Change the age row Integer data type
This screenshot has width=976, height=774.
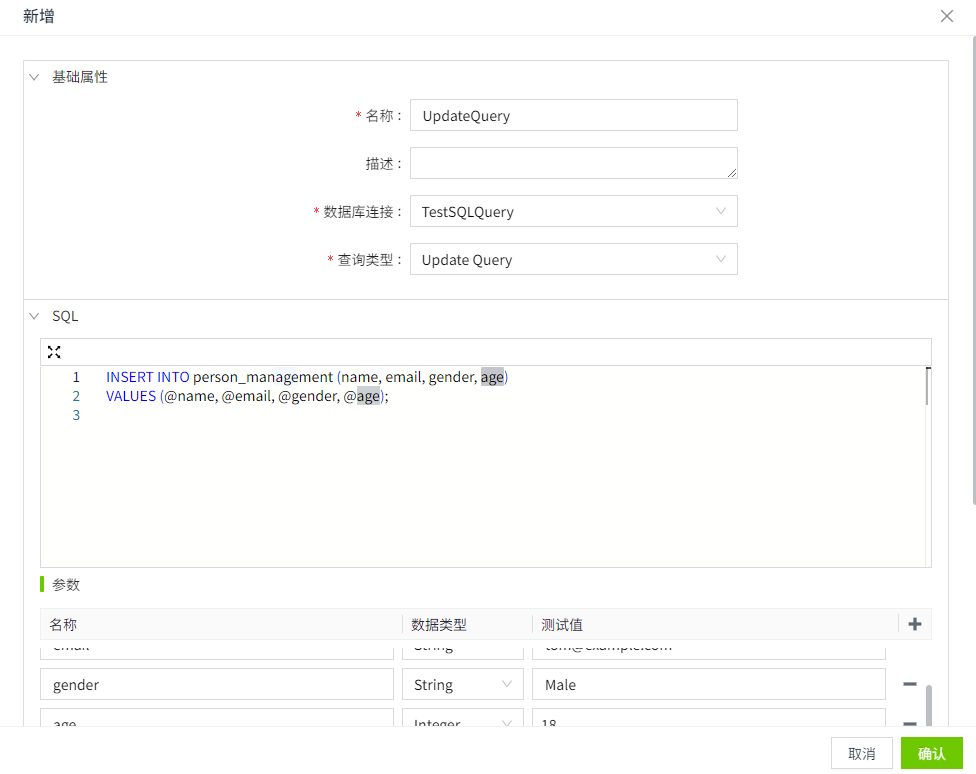(x=462, y=720)
